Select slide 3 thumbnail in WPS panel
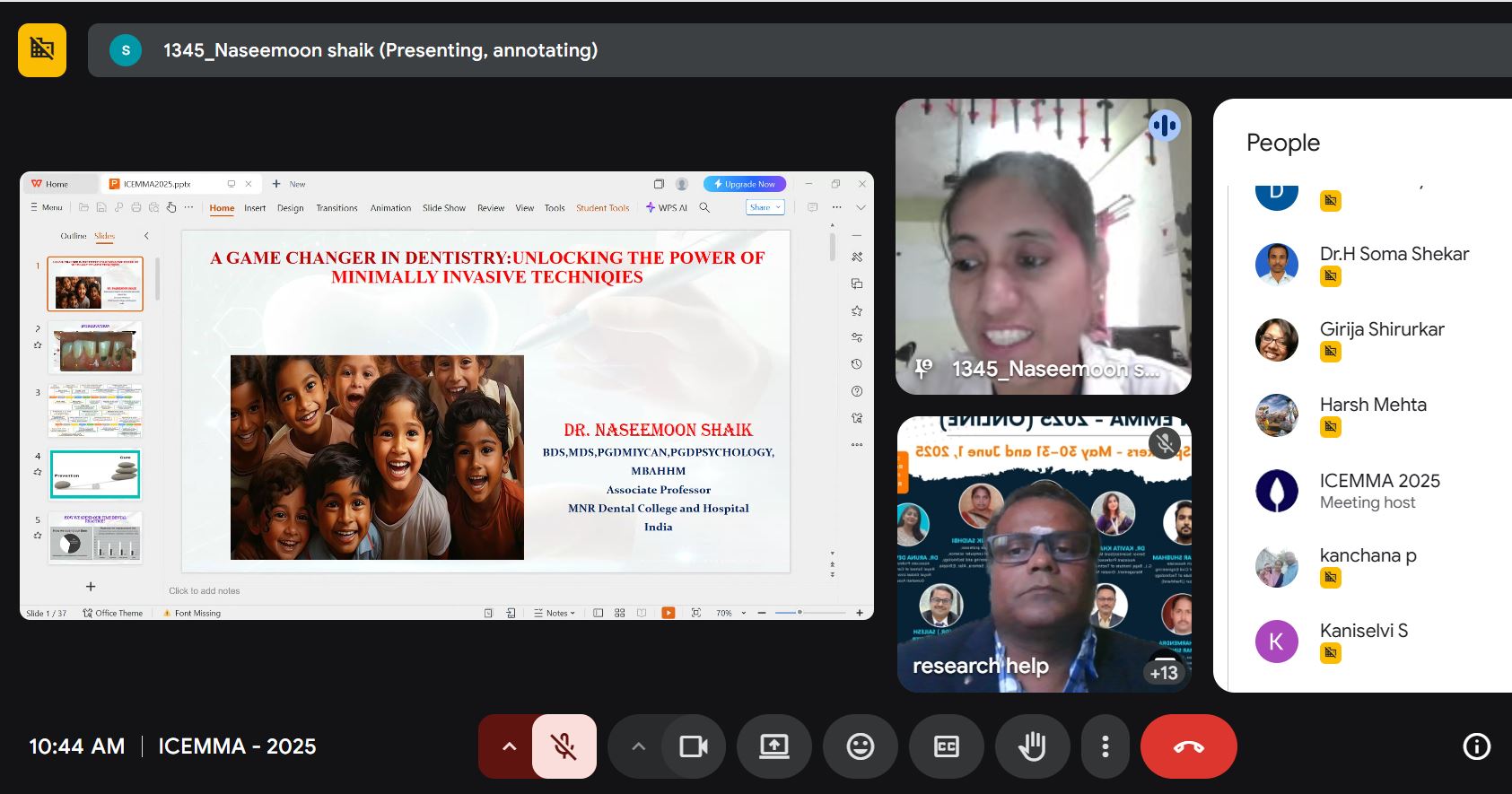 (95, 411)
